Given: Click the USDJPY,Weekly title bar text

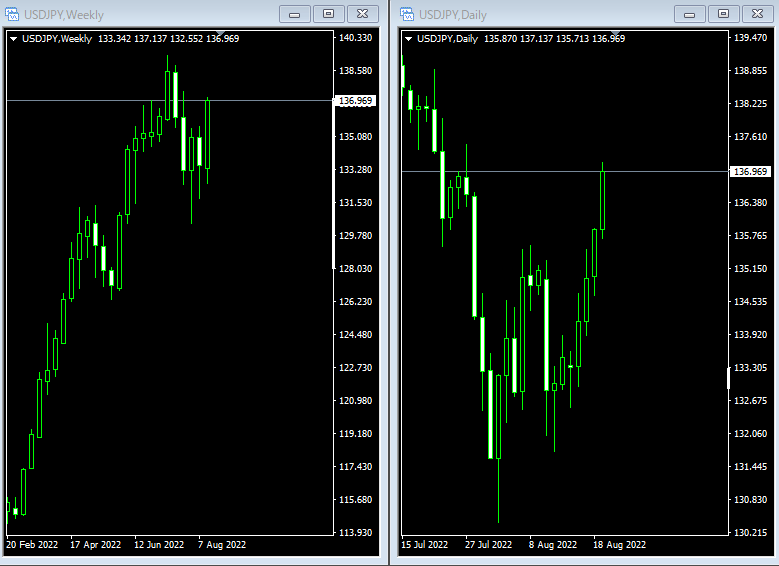Looking at the screenshot, I should pyautogui.click(x=64, y=15).
